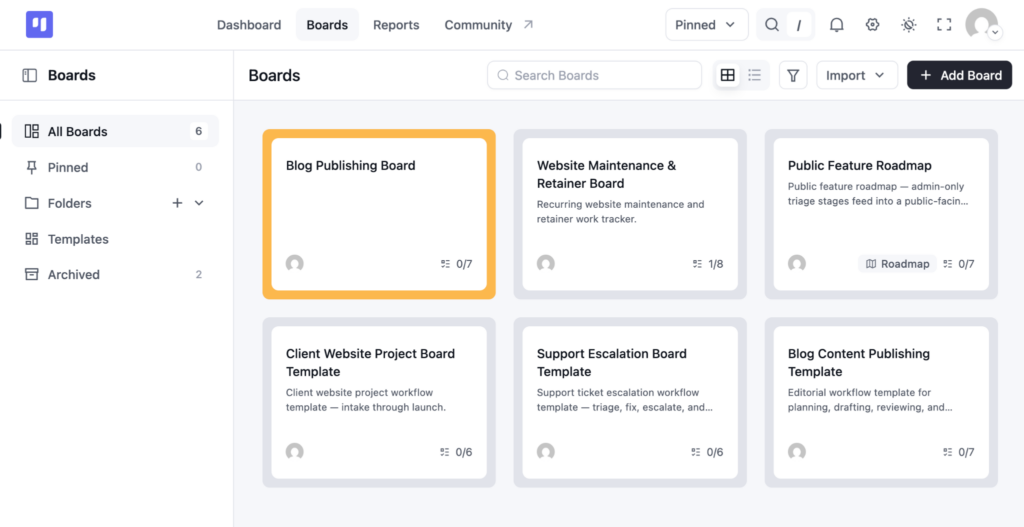Click the Add Board button
The width and height of the screenshot is (1024, 527).
tap(959, 76)
